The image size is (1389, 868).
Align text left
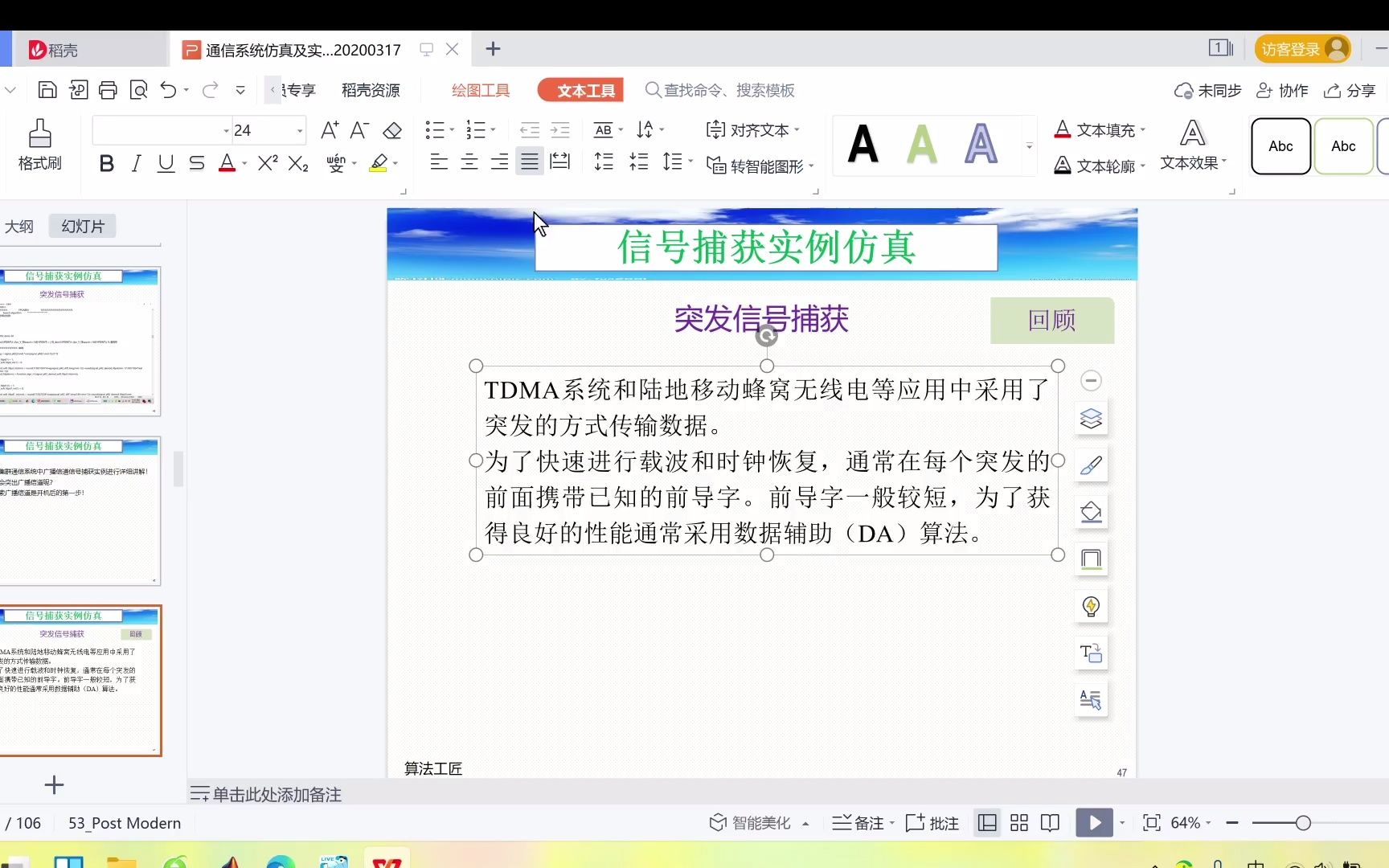[439, 162]
